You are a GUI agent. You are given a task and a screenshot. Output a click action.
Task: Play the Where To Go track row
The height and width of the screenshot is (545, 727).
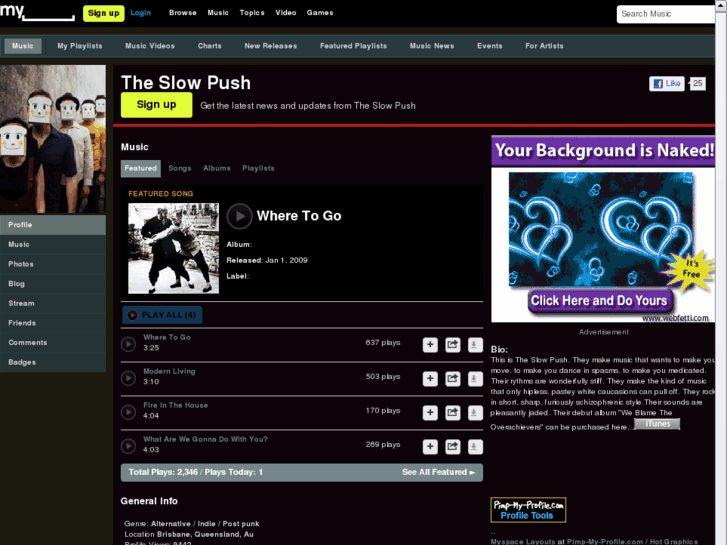(x=128, y=344)
